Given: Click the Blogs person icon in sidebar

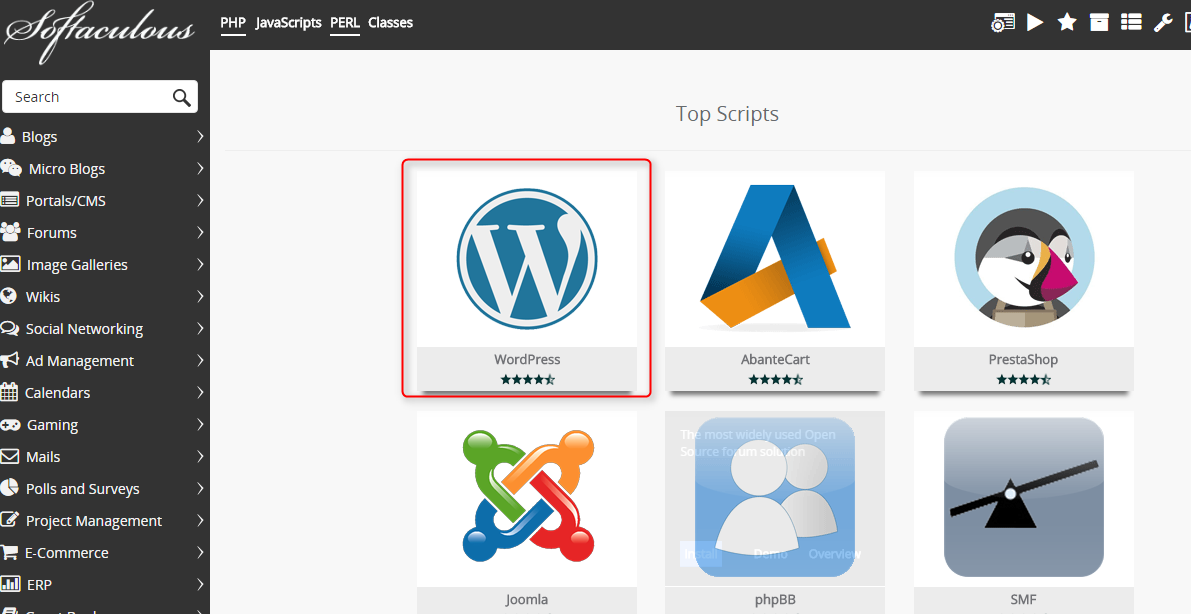Looking at the screenshot, I should tap(8, 136).
